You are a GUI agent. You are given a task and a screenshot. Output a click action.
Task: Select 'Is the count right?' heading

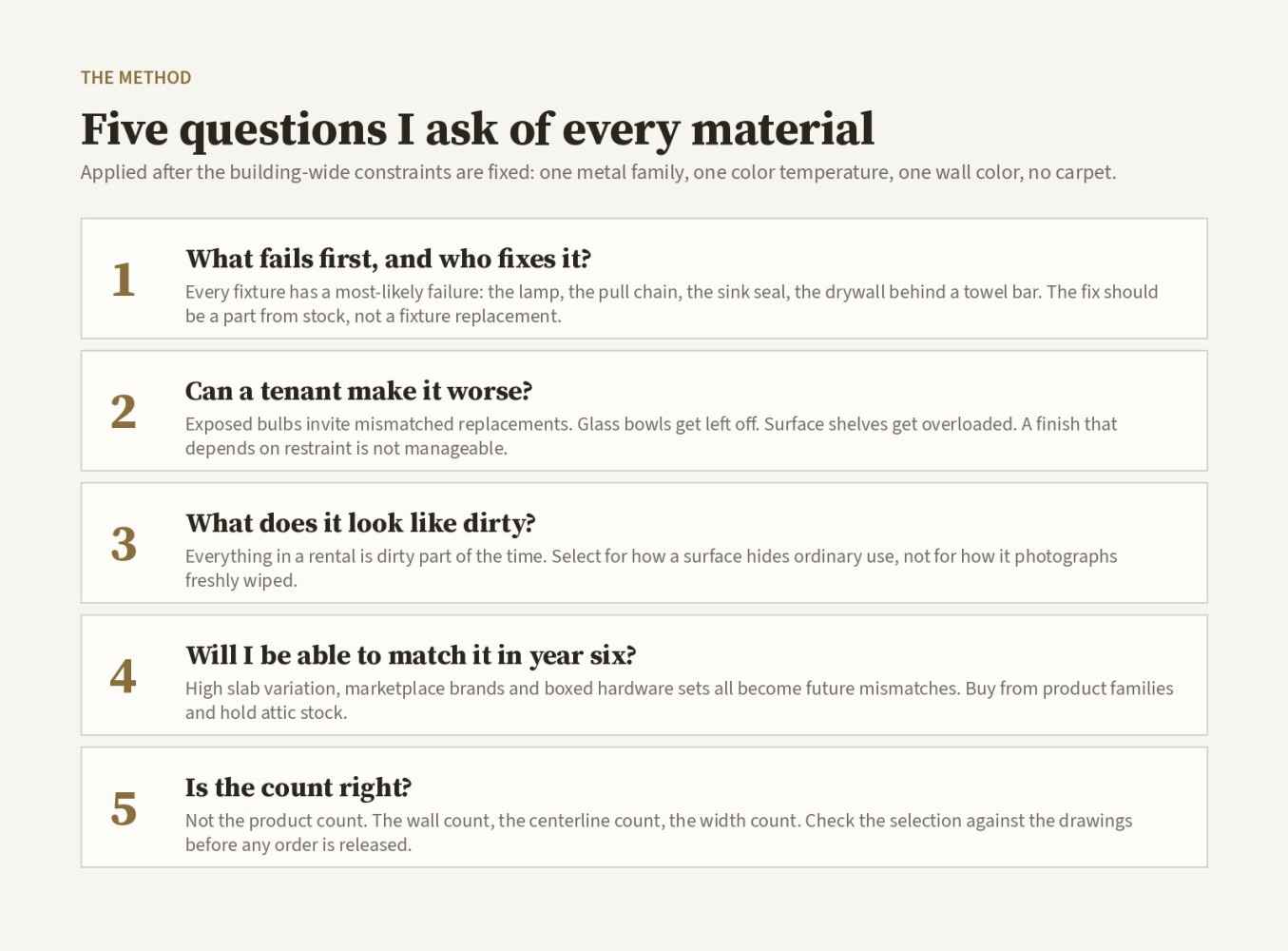(298, 787)
